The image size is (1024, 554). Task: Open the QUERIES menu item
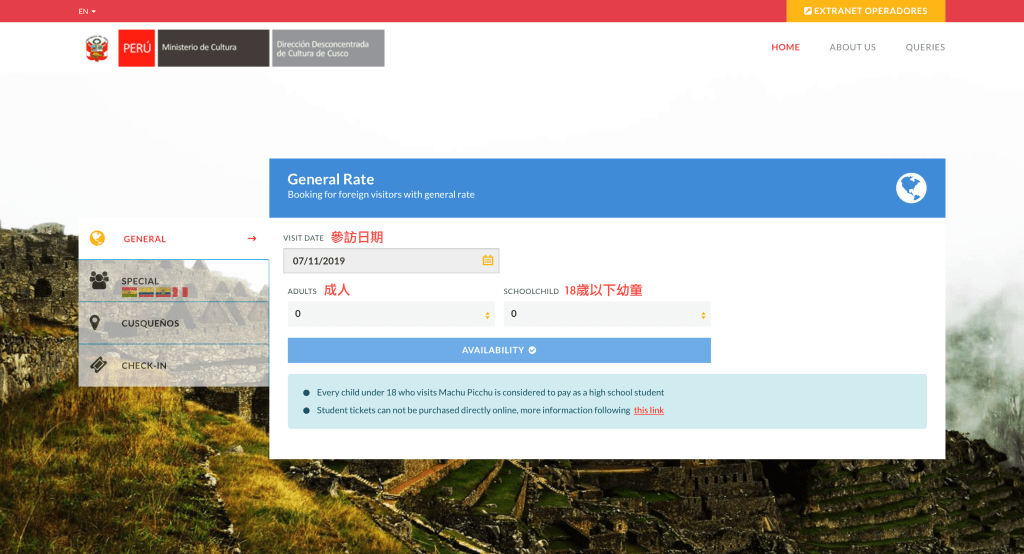point(925,47)
